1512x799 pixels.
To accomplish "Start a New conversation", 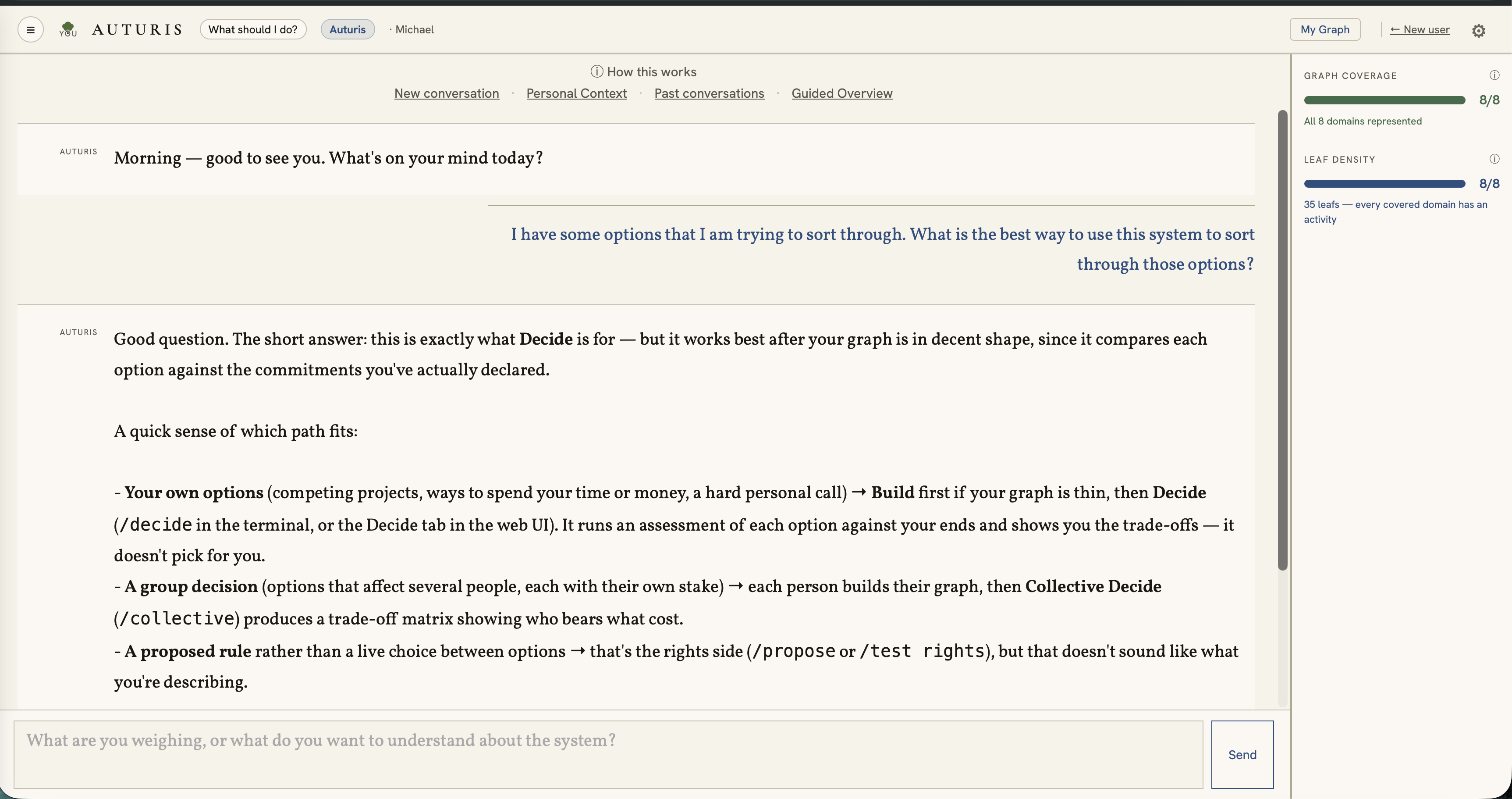I will coord(447,93).
